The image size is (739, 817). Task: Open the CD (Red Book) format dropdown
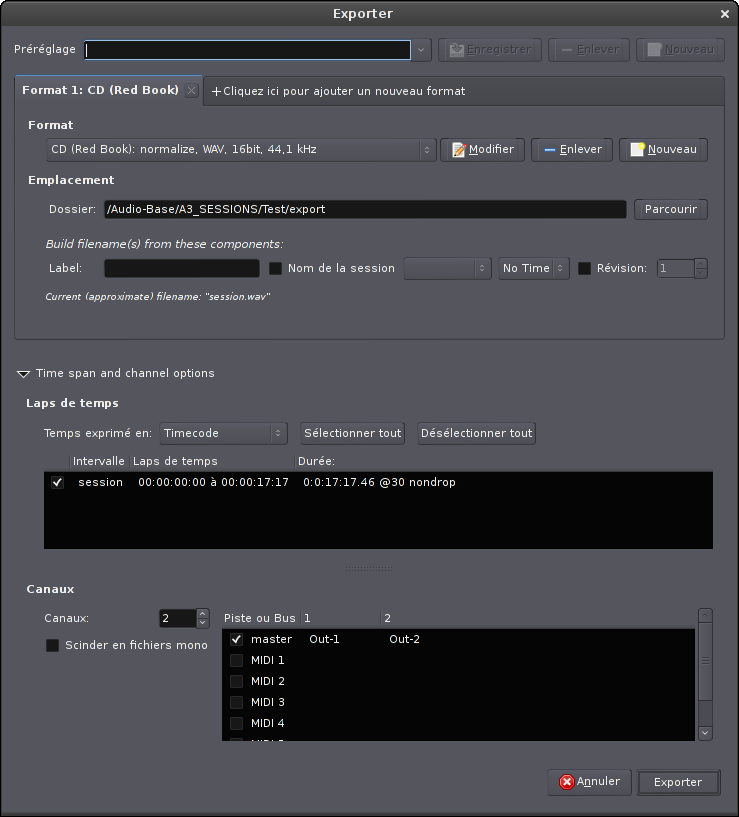pyautogui.click(x=241, y=150)
